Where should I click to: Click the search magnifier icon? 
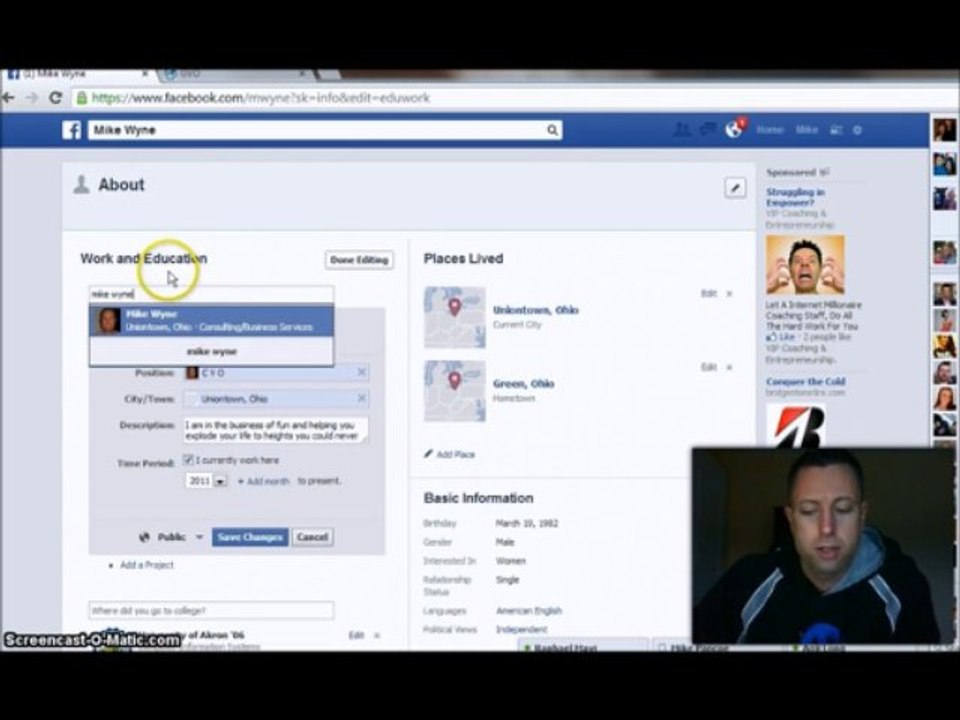click(552, 130)
